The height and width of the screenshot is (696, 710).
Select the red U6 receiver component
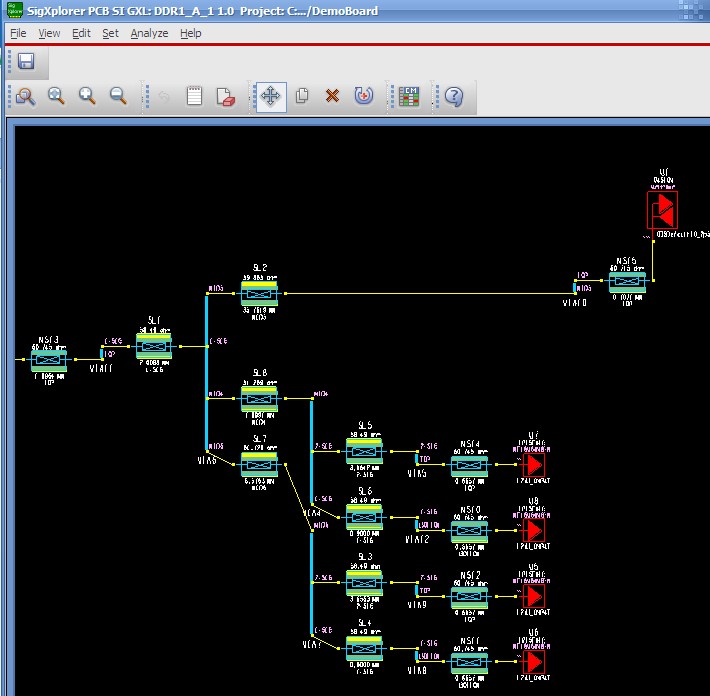point(534,662)
